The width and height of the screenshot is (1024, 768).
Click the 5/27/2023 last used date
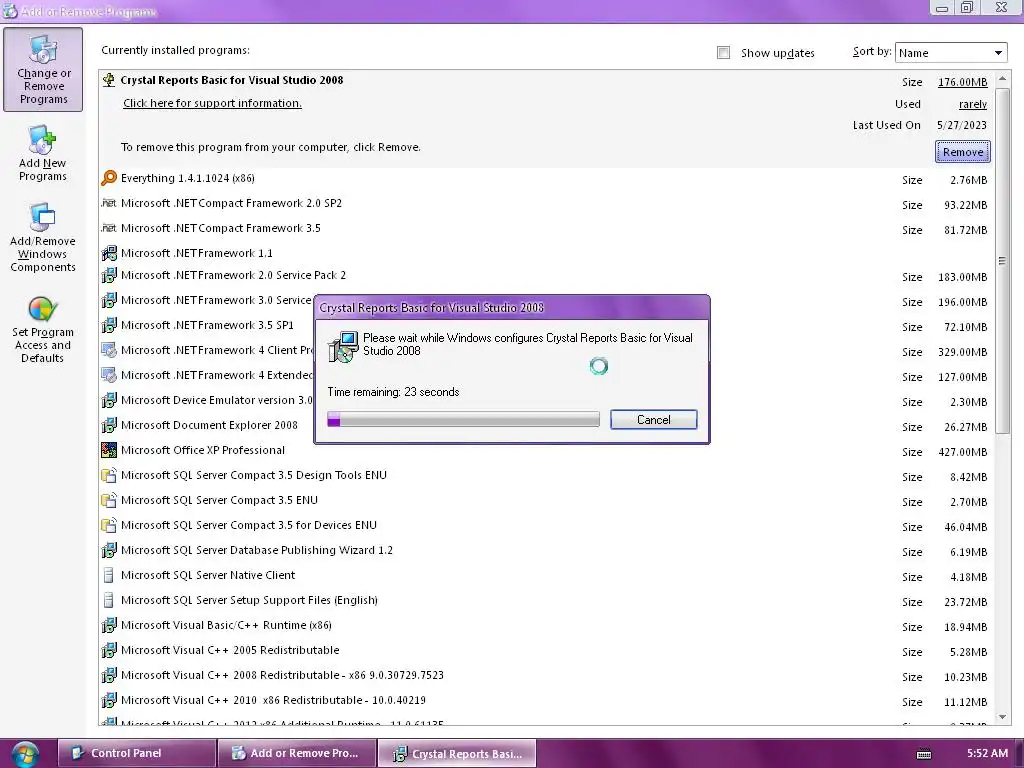961,125
